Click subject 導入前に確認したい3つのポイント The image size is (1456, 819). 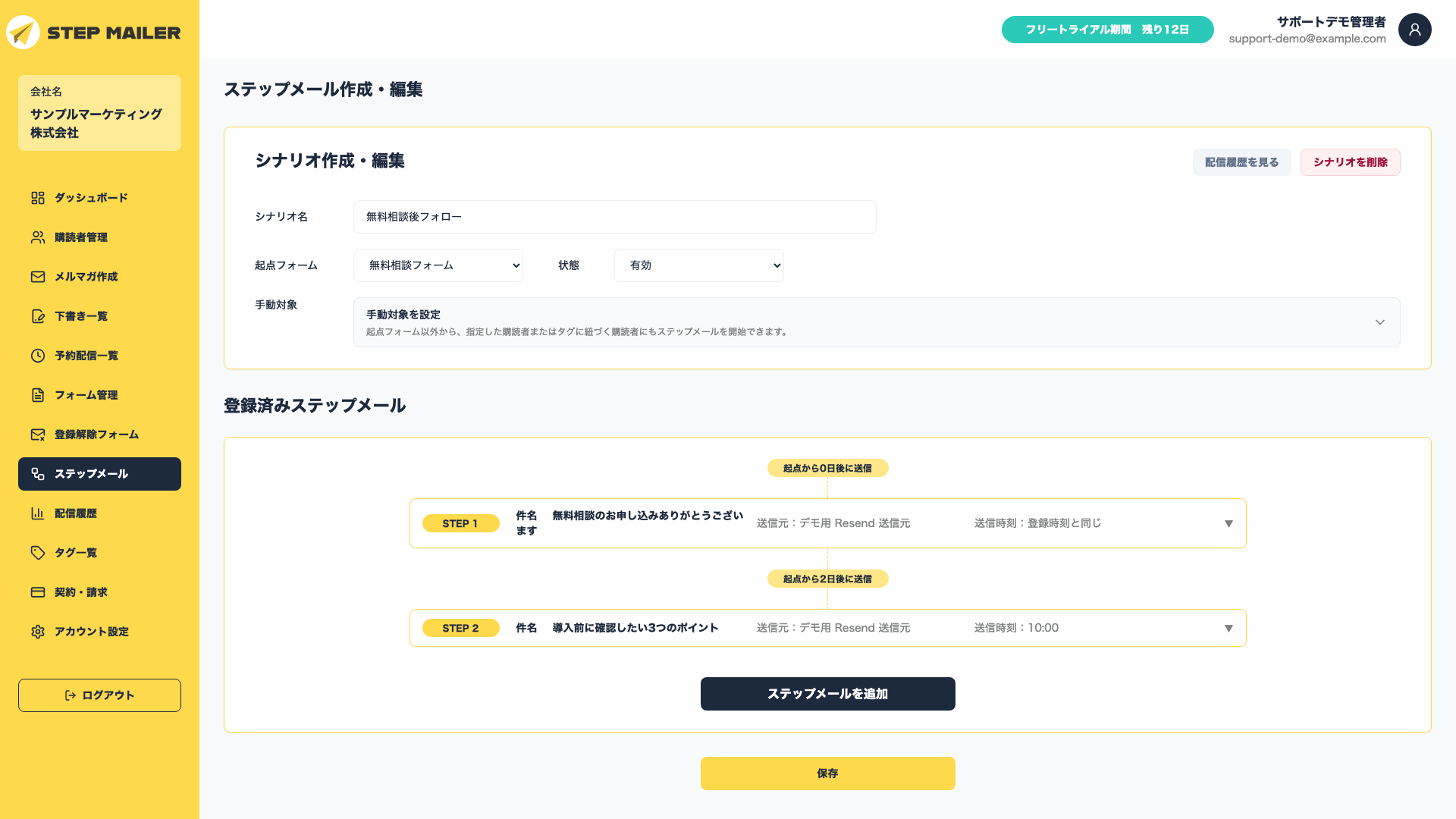tap(635, 628)
